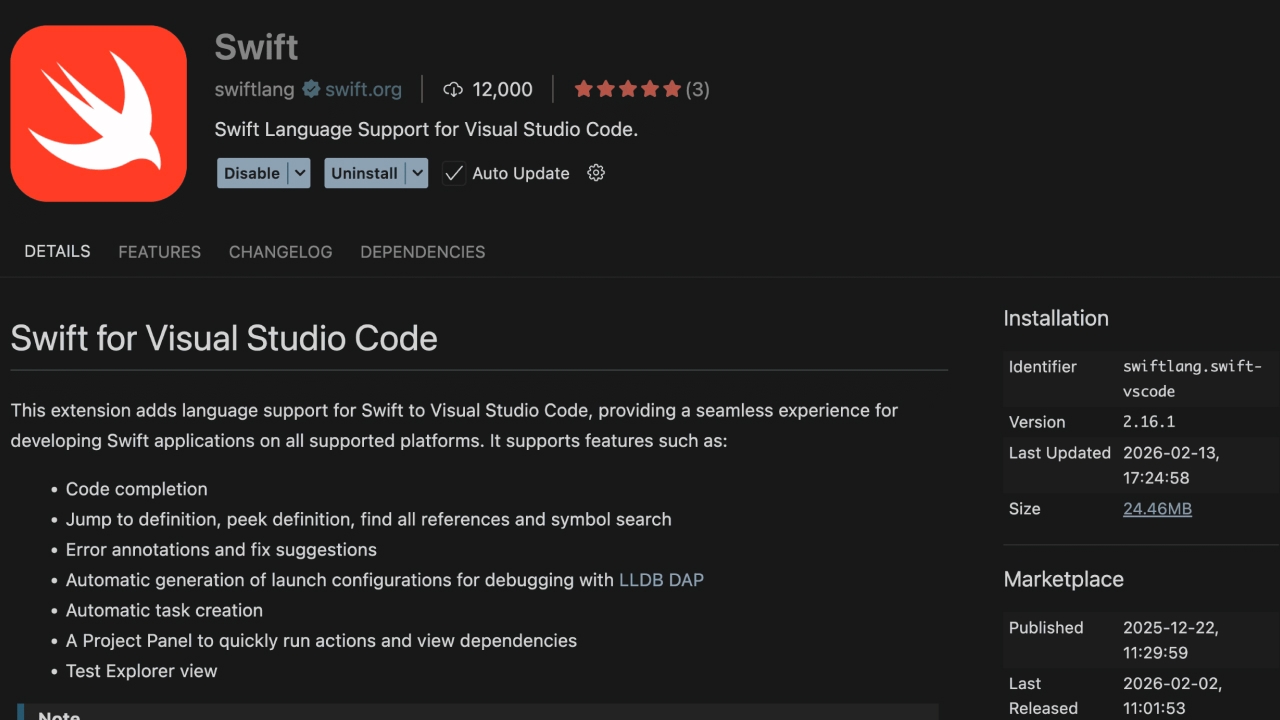This screenshot has width=1280, height=720.
Task: Open the Disable button dropdown arrow
Action: pyautogui.click(x=300, y=173)
